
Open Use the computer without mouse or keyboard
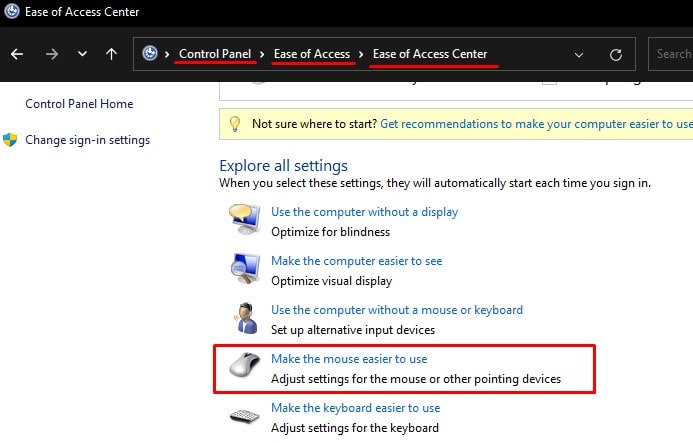click(396, 310)
